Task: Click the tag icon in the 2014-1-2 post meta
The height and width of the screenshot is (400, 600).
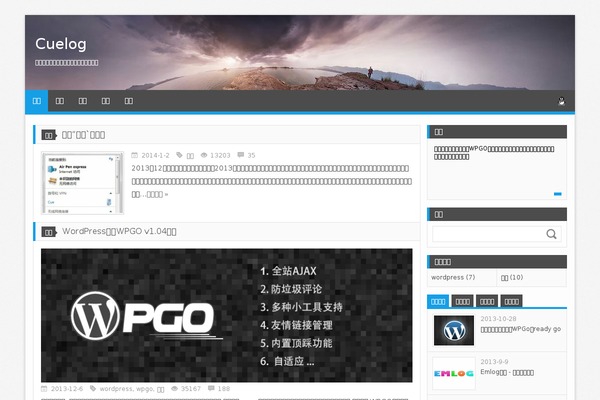Action: point(179,155)
